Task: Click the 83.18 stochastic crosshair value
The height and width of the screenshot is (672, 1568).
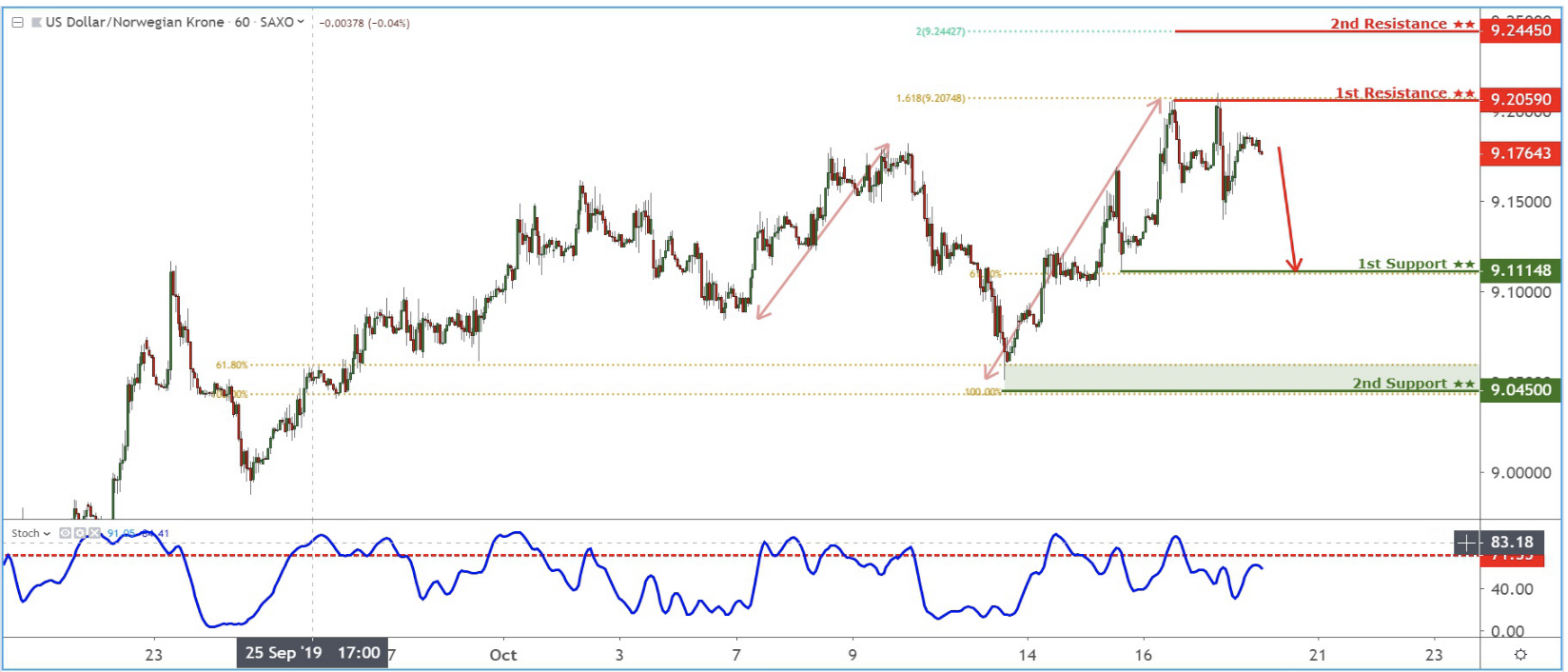Action: coord(1512,544)
